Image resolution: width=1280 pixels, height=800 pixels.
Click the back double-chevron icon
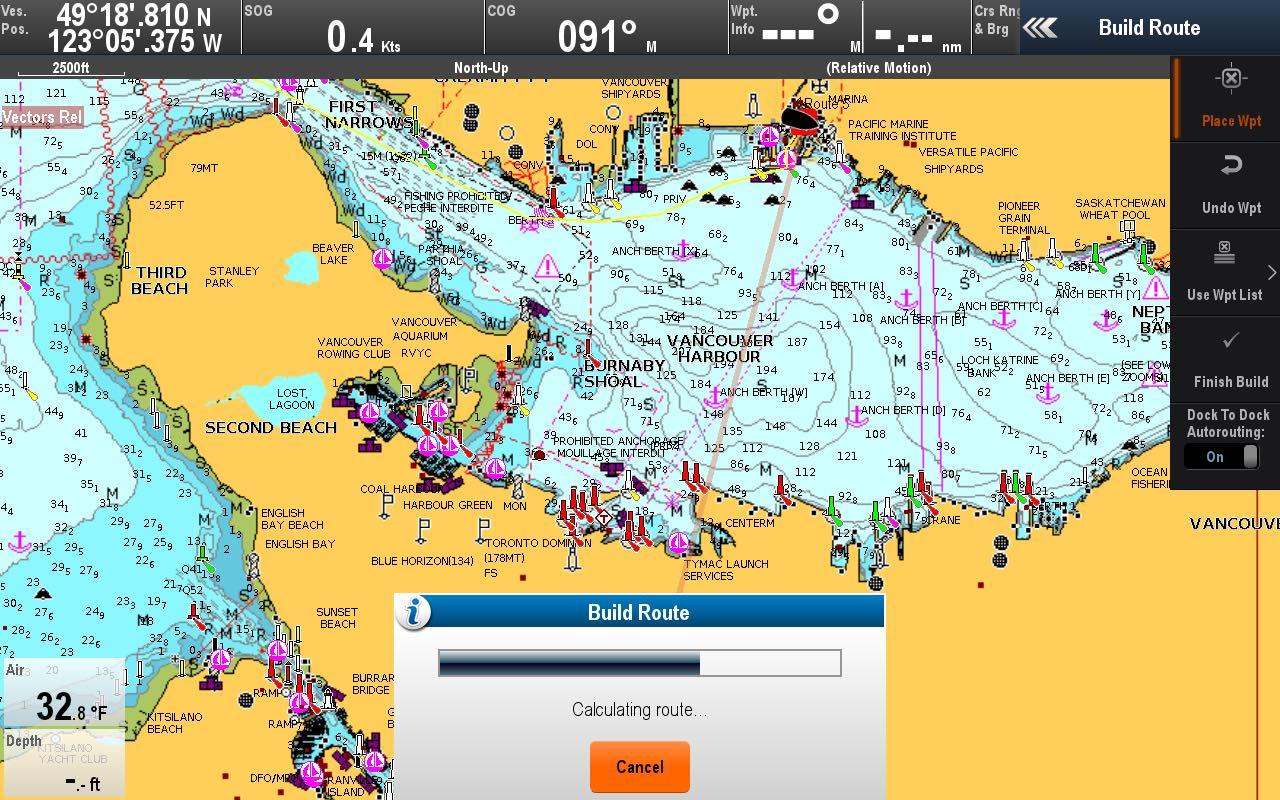1040,28
